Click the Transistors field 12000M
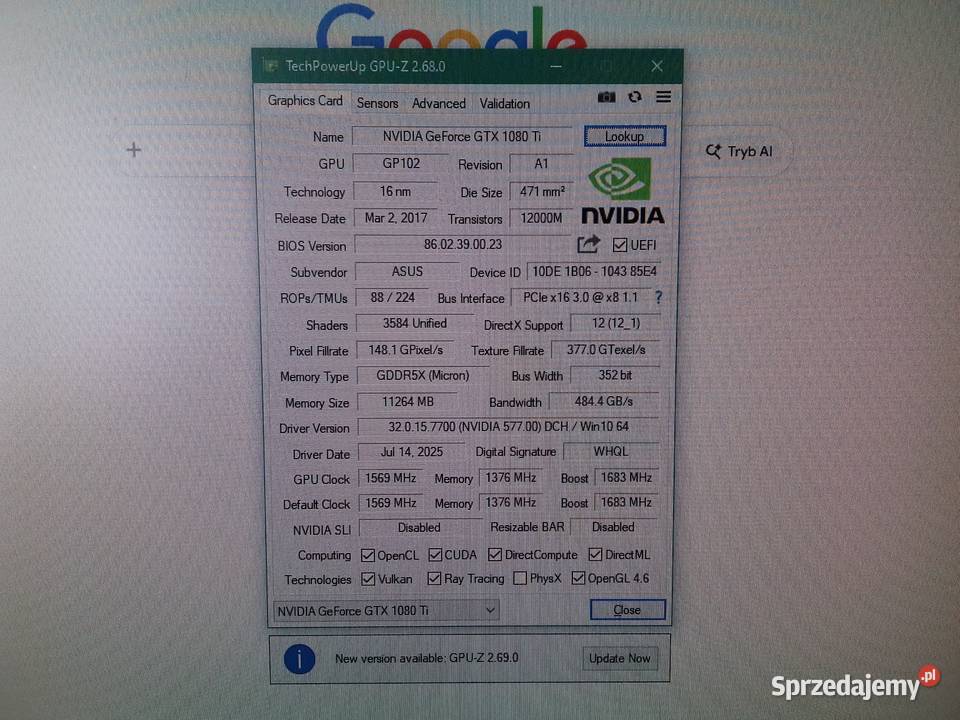960x720 pixels. pos(541,218)
